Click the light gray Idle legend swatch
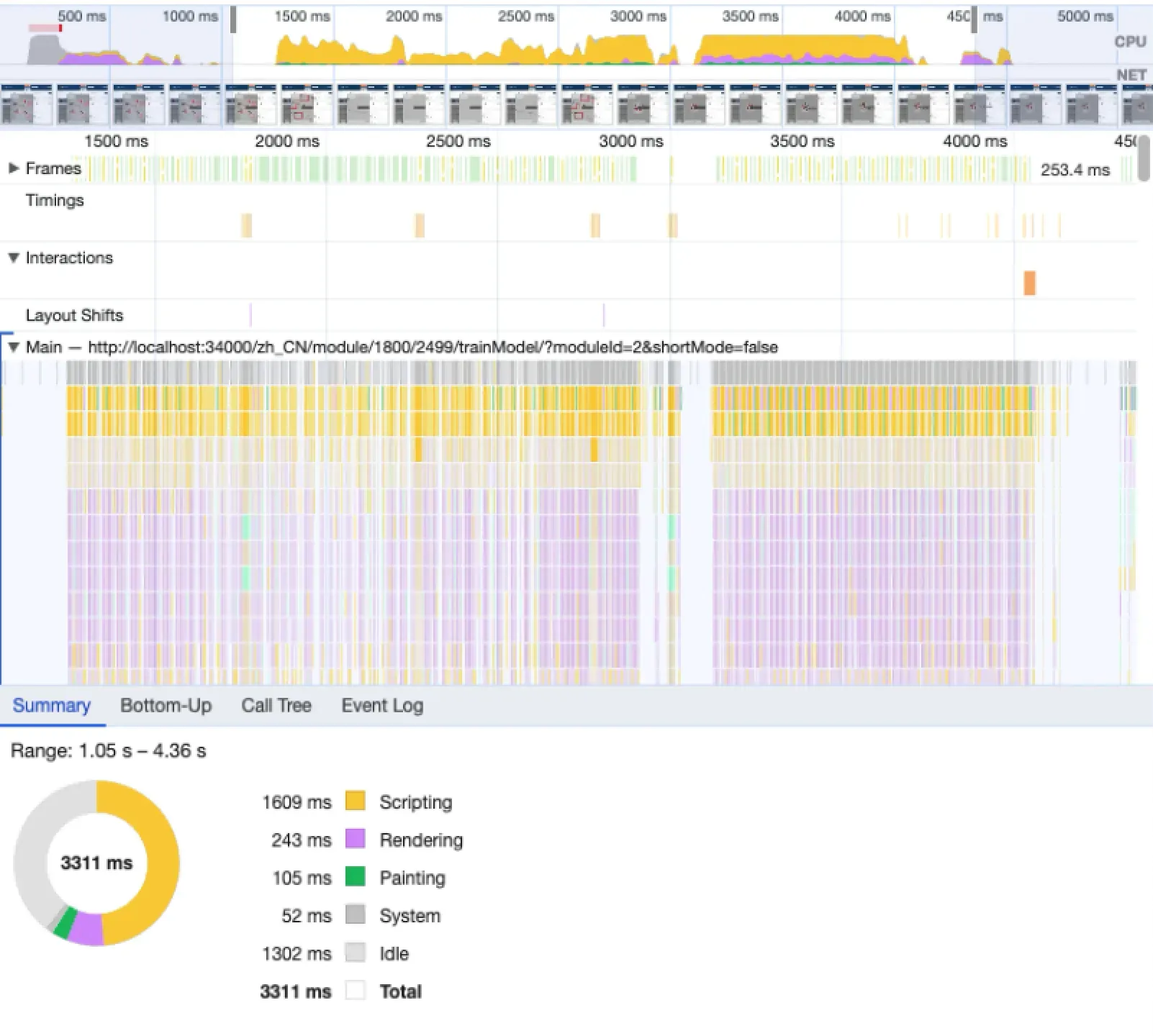Screen dimensions: 1153x1036 pyautogui.click(x=355, y=953)
